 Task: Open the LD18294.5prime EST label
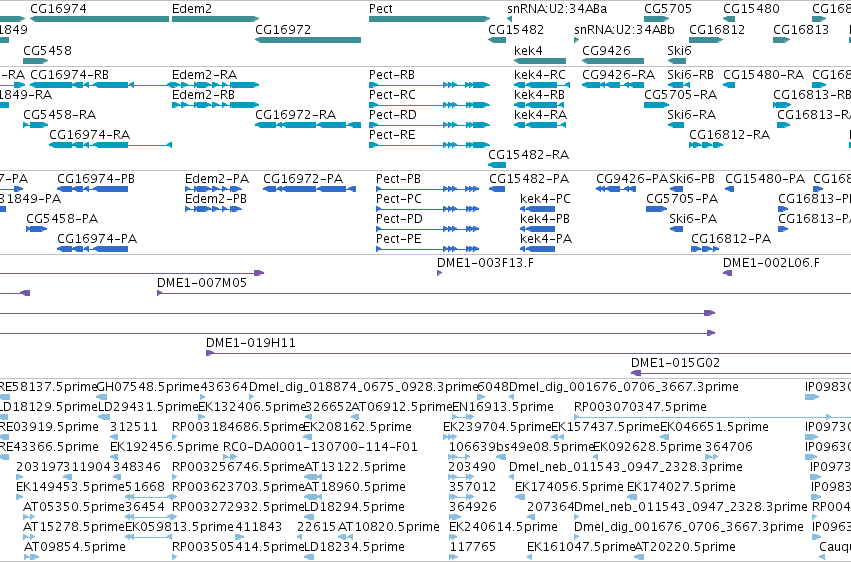coord(354,507)
